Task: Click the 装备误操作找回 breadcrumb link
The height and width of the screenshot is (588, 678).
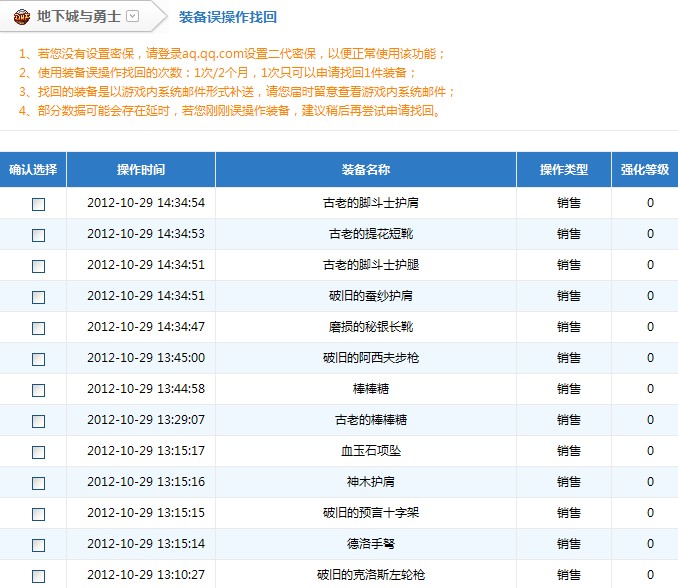Action: (227, 17)
